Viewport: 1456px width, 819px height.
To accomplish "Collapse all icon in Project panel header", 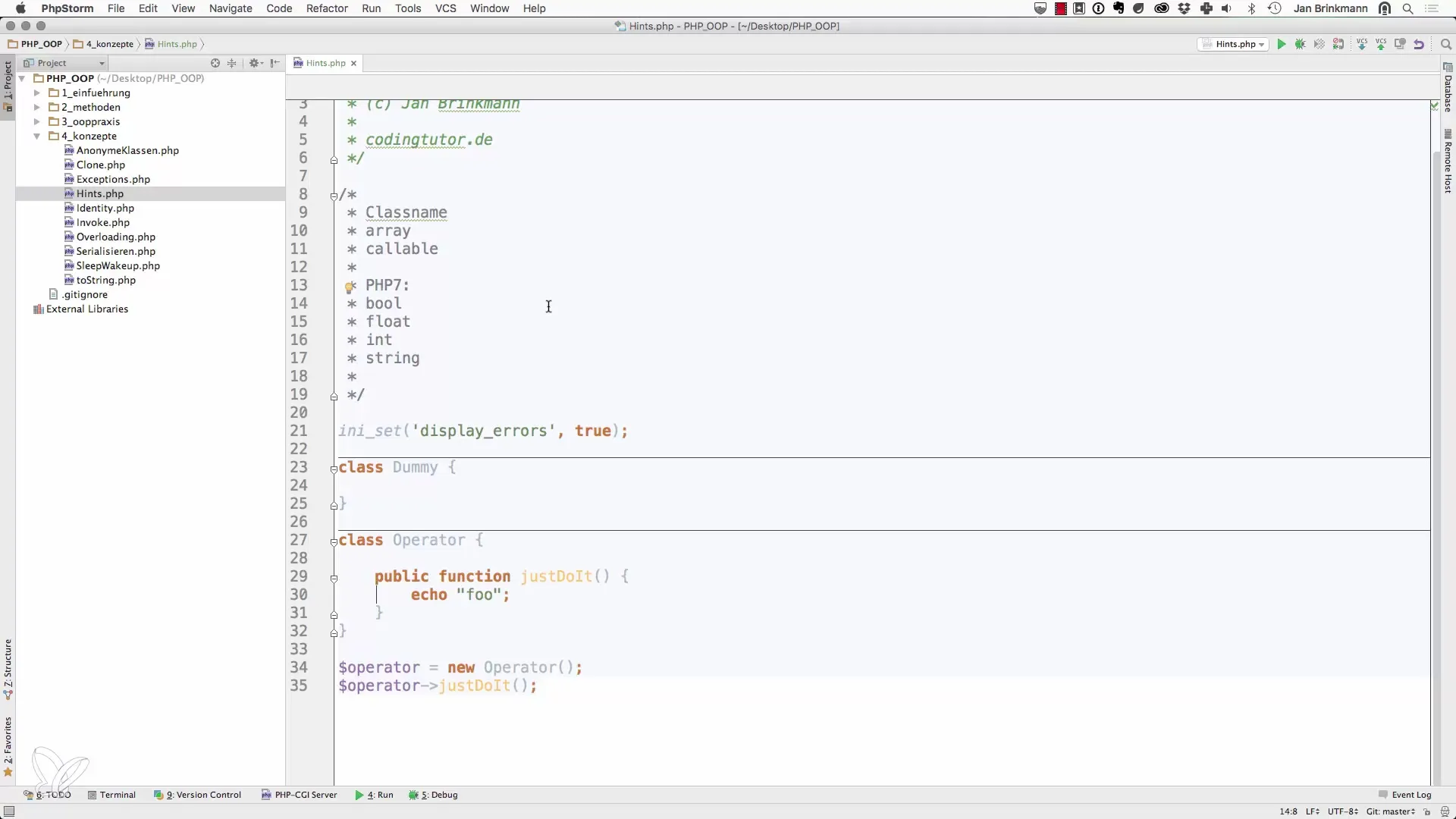I will click(x=232, y=63).
